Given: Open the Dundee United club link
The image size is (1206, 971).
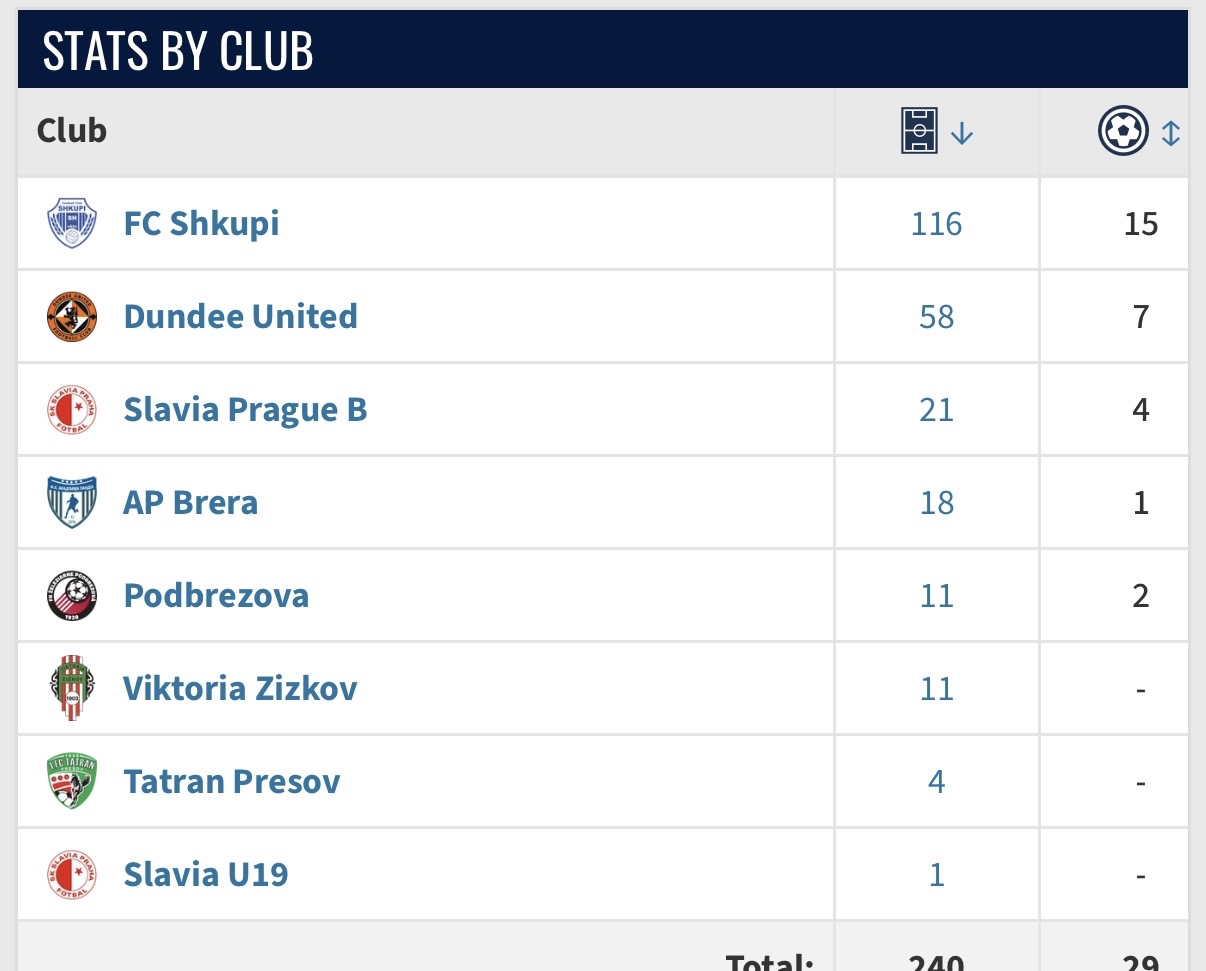Looking at the screenshot, I should click(x=240, y=316).
